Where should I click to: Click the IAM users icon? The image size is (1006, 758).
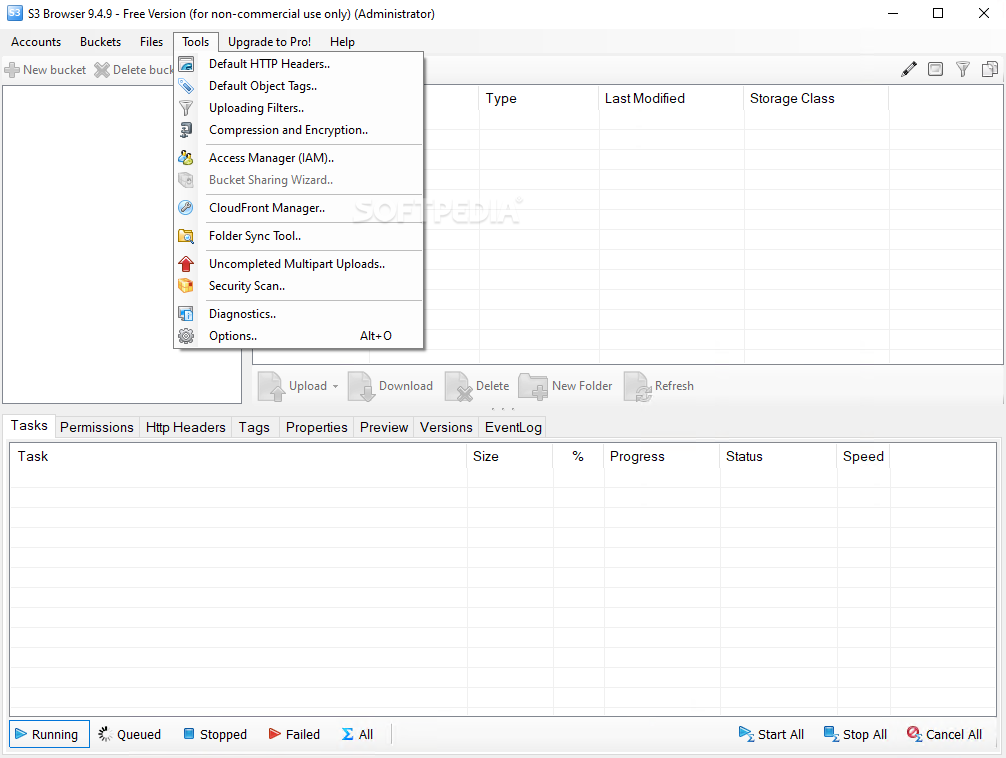coord(186,157)
